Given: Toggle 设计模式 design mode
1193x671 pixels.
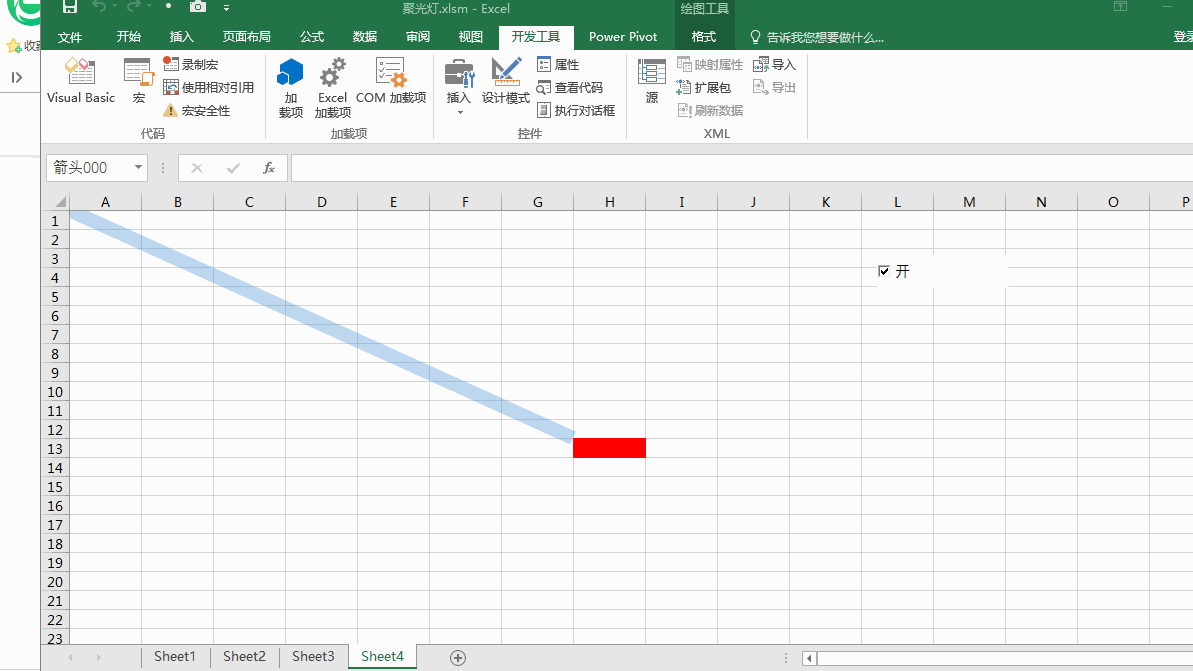Looking at the screenshot, I should tap(506, 81).
